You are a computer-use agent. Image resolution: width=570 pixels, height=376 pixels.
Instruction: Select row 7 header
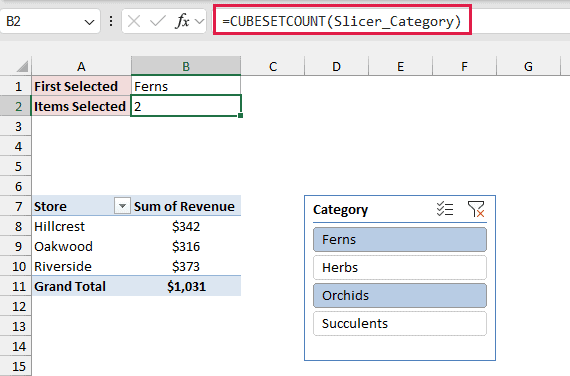coord(16,207)
